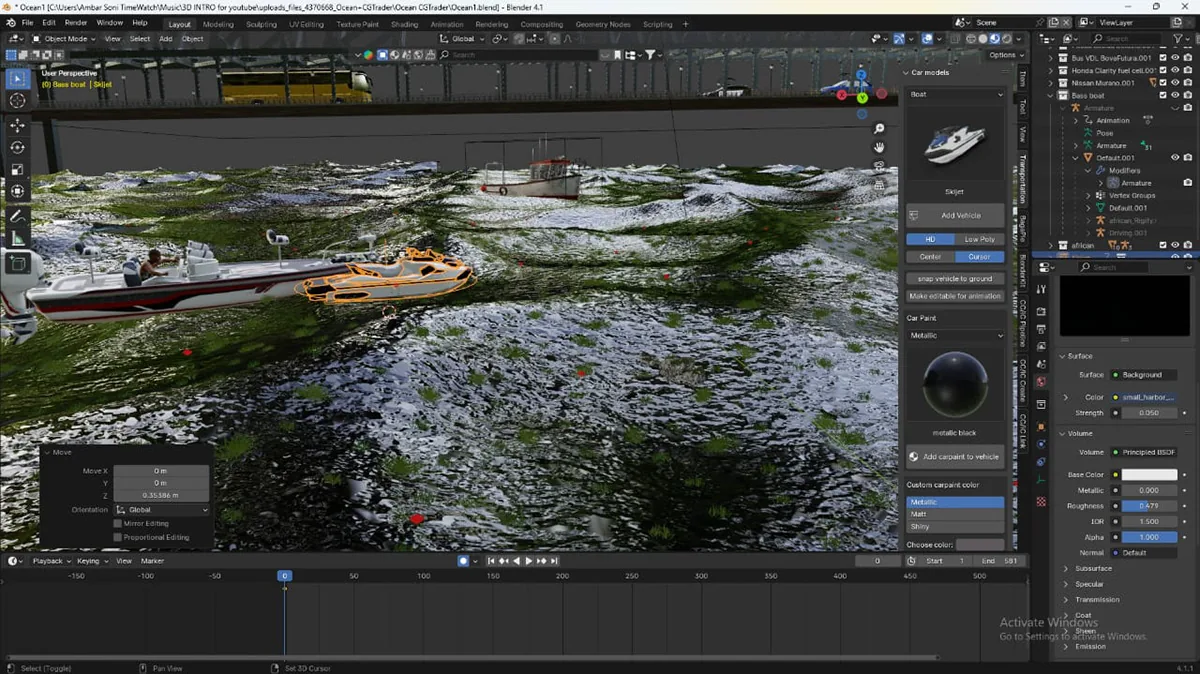1200x674 pixels.
Task: Open the Object Mode dropdown
Action: point(65,39)
